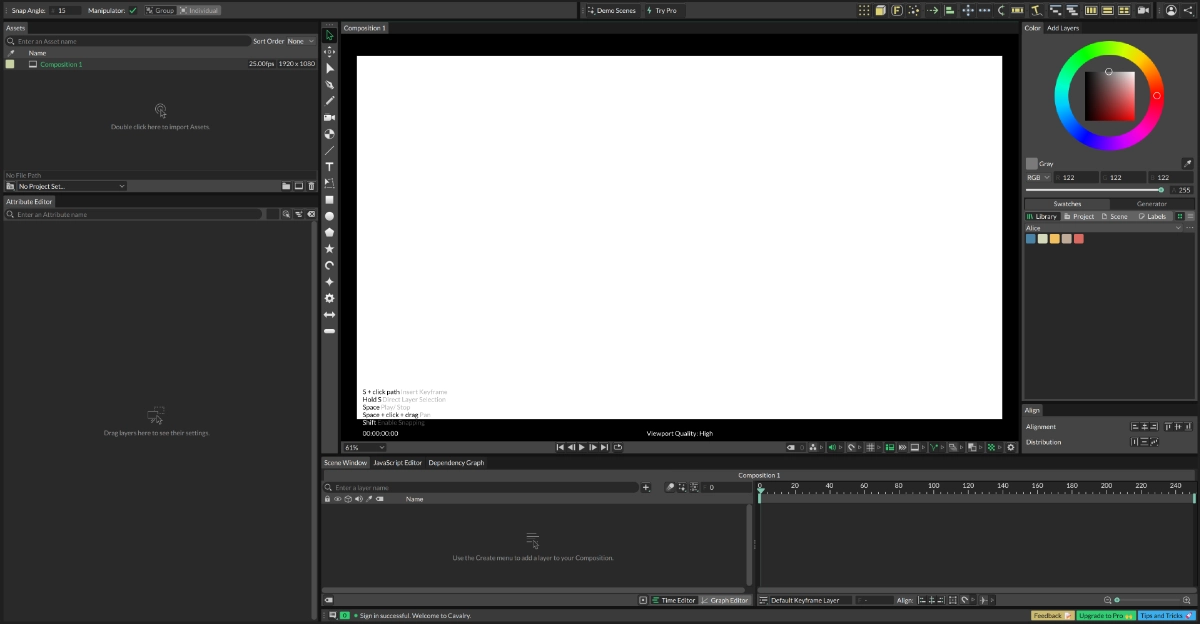
Task: Select the blue swatch in Alice palette
Action: (1031, 239)
